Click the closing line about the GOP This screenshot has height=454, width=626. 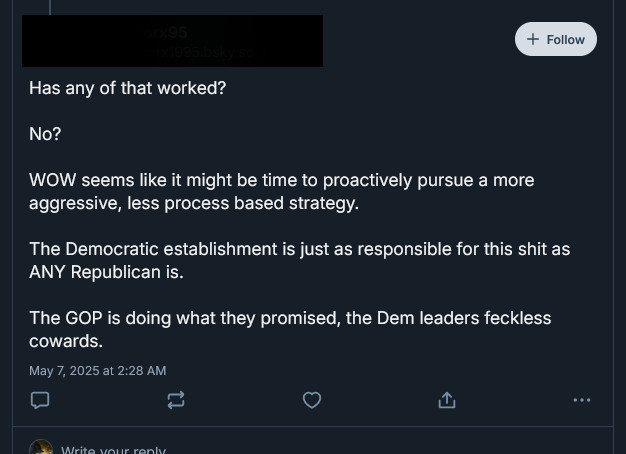pos(290,329)
